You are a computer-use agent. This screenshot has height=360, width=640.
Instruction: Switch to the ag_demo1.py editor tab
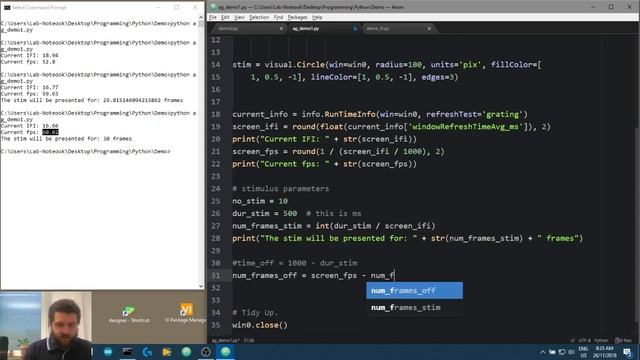322,29
